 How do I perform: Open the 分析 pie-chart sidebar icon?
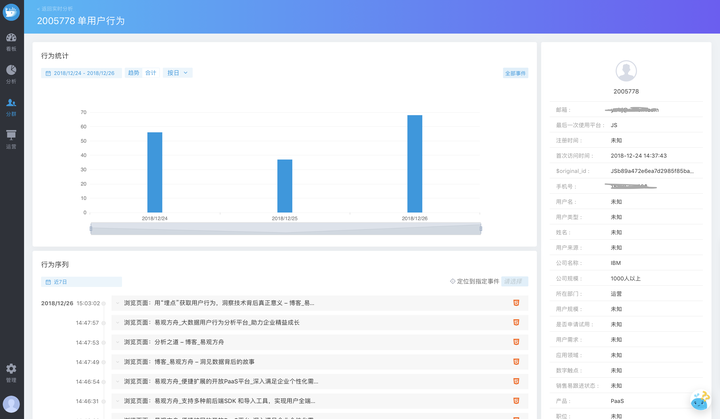tap(11, 70)
